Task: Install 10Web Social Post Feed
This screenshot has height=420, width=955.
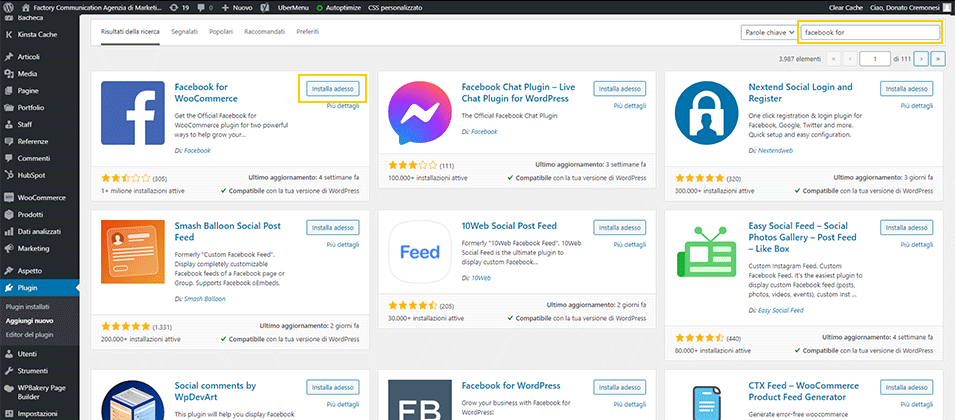Action: (619, 228)
